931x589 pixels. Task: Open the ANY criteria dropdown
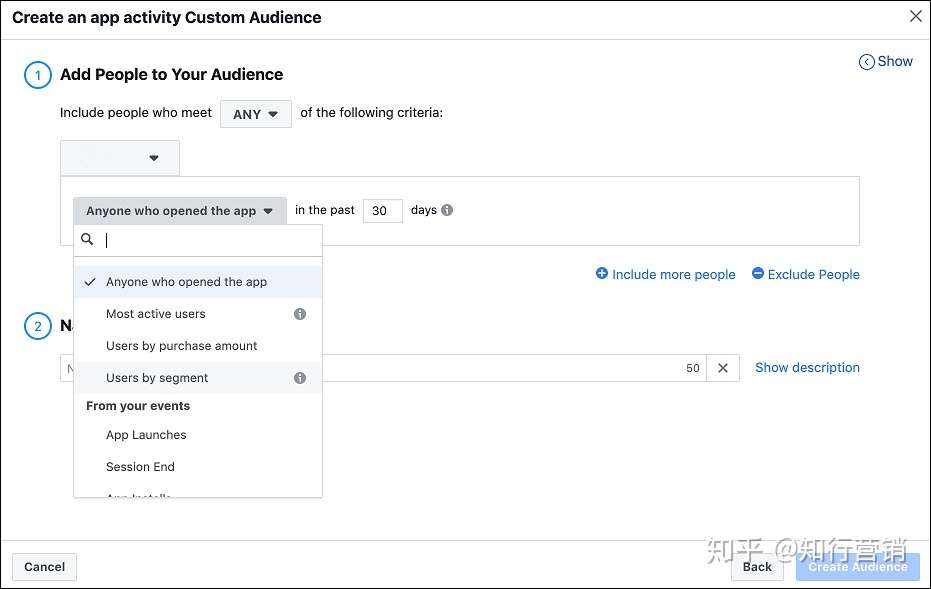point(255,114)
